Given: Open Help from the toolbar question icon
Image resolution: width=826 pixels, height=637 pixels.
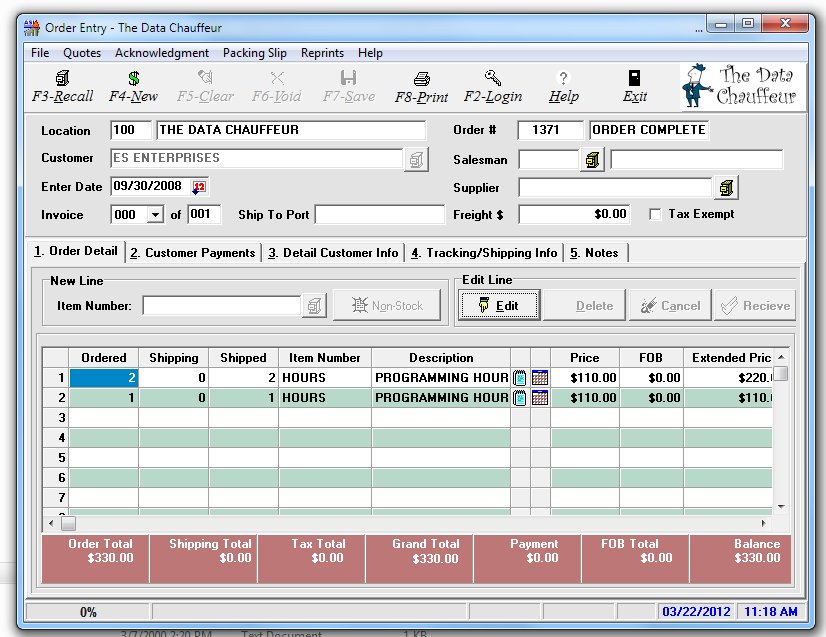Looking at the screenshot, I should click(563, 78).
